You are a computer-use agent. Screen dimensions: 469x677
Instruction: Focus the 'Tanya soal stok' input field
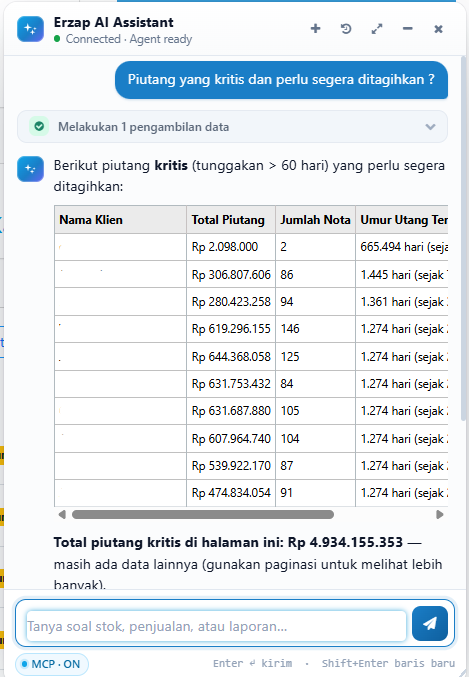point(216,626)
